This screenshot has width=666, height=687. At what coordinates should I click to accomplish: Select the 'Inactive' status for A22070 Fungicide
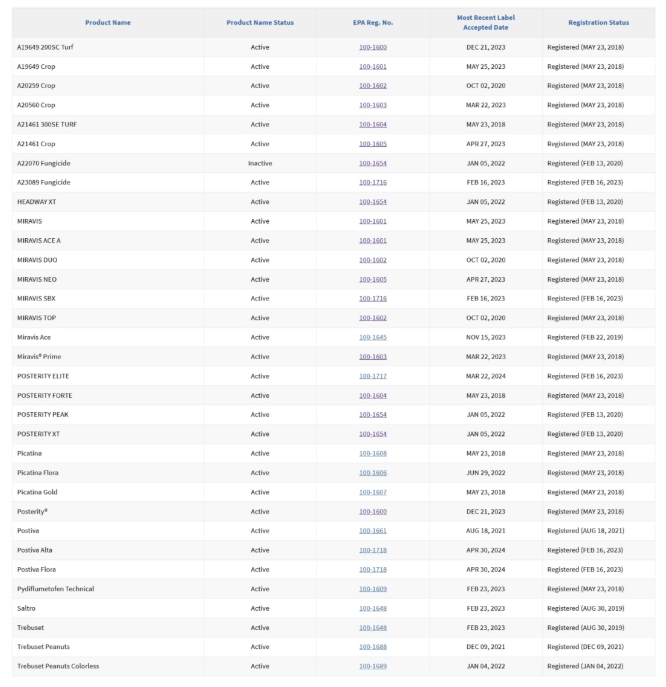click(x=260, y=163)
